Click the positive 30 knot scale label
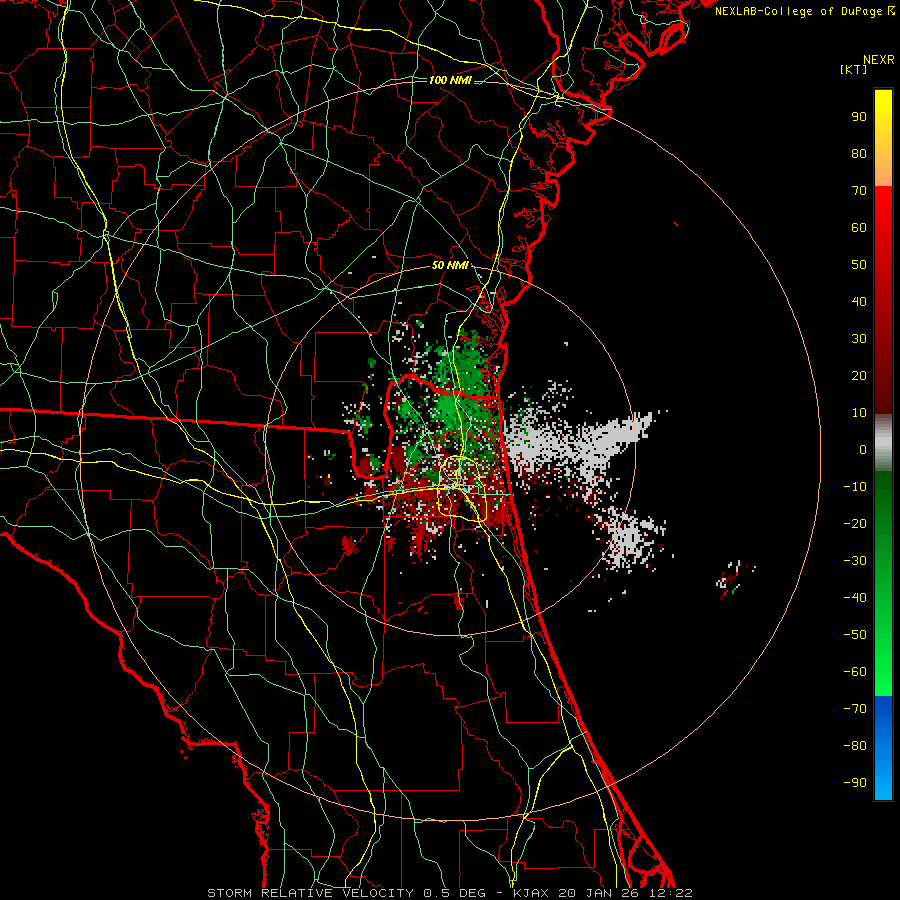The image size is (900, 900). [x=859, y=339]
